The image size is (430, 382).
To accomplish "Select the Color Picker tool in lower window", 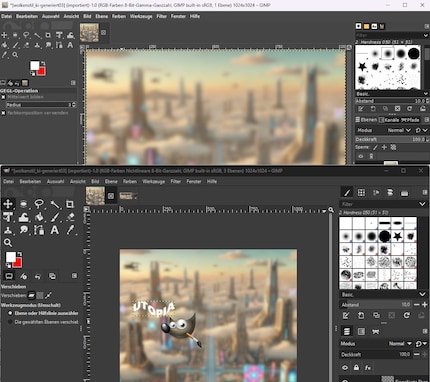I will click(x=70, y=230).
